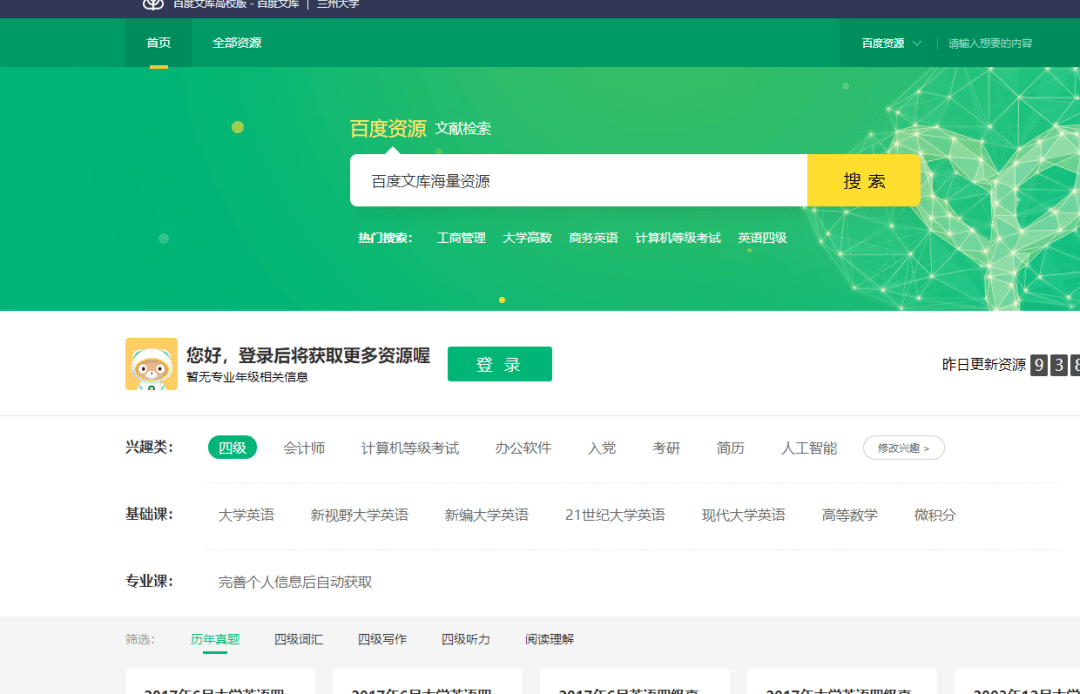Screen dimensions: 1080x694
Task: Open the 全部资源 tab
Action: pos(237,43)
